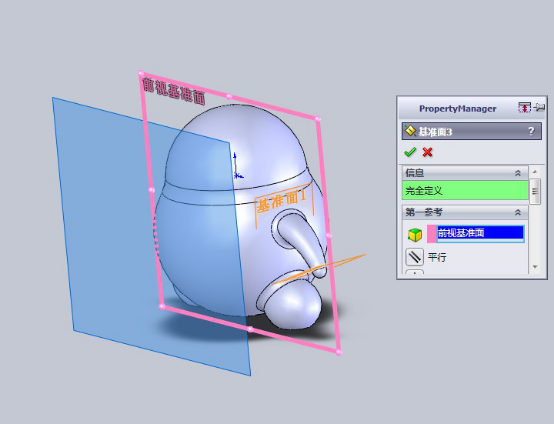This screenshot has height=424, width=554.
Task: Open help for 基准面3 feature
Action: click(531, 131)
